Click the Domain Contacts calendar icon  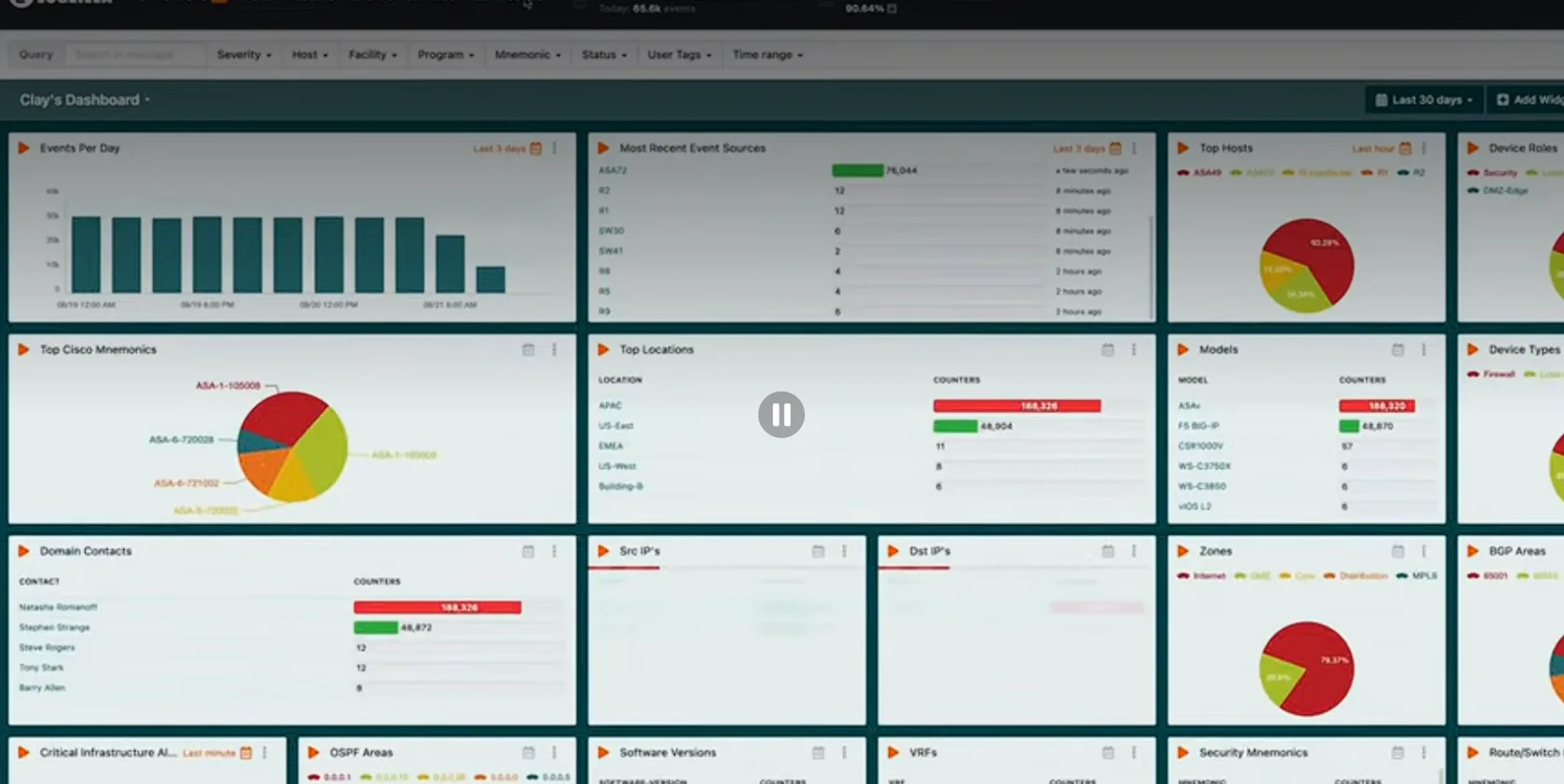pos(529,551)
